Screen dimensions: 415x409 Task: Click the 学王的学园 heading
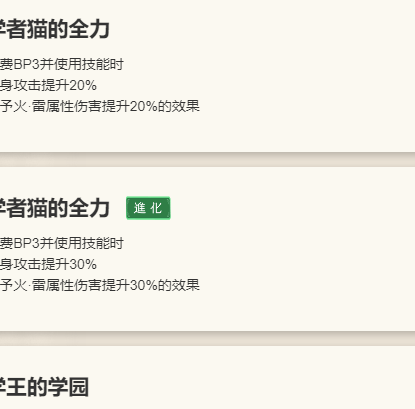44,387
